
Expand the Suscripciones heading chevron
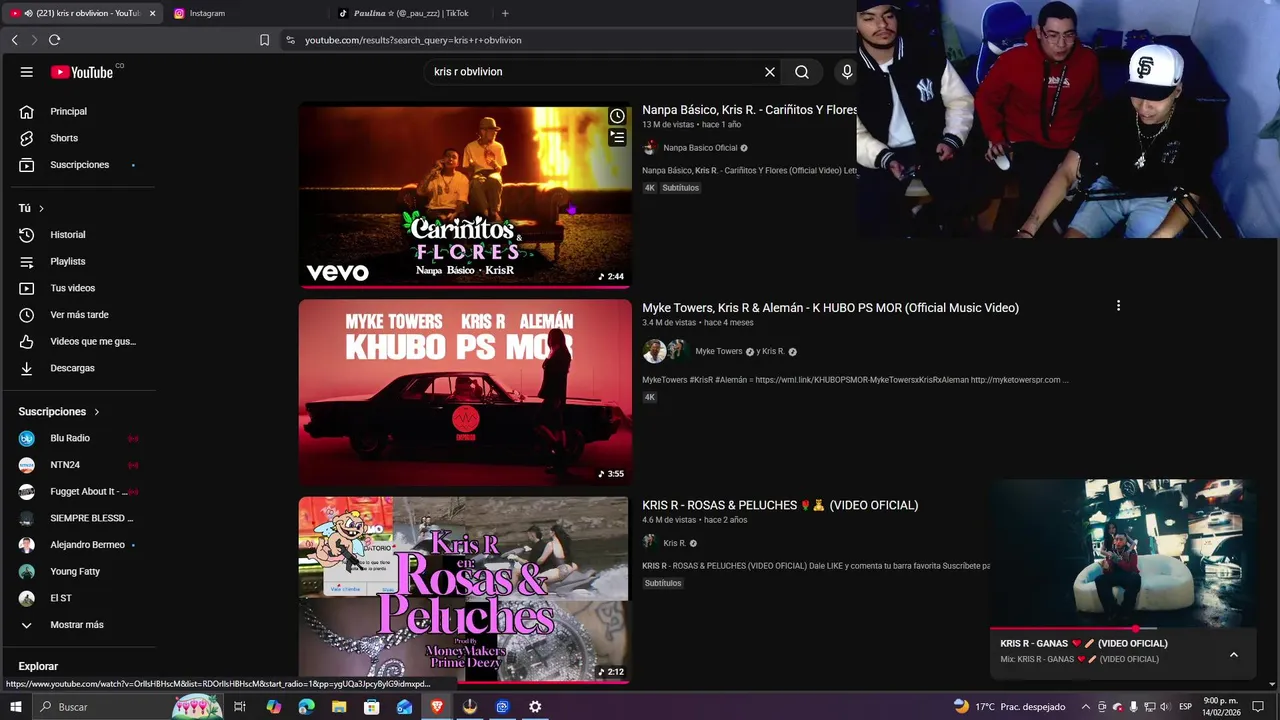coord(97,412)
